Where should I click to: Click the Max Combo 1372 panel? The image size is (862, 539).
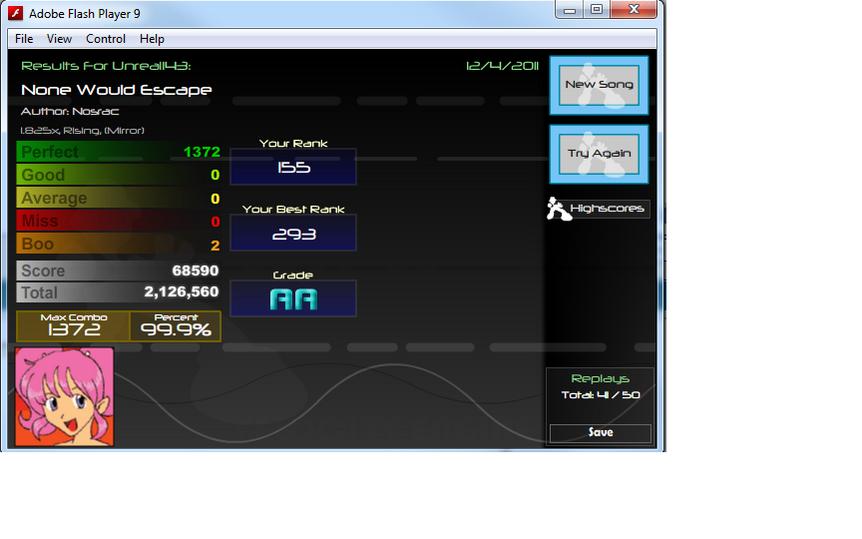click(73, 326)
